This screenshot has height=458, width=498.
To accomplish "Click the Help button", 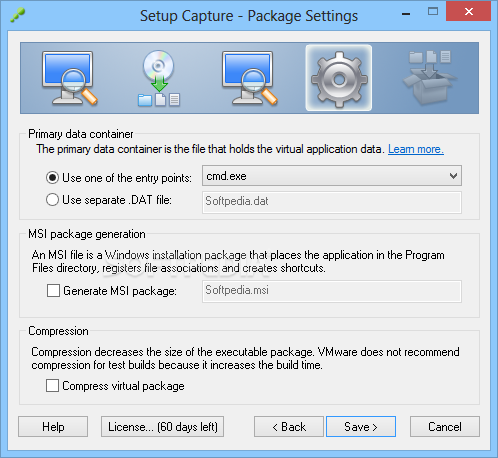I will coord(53,426).
